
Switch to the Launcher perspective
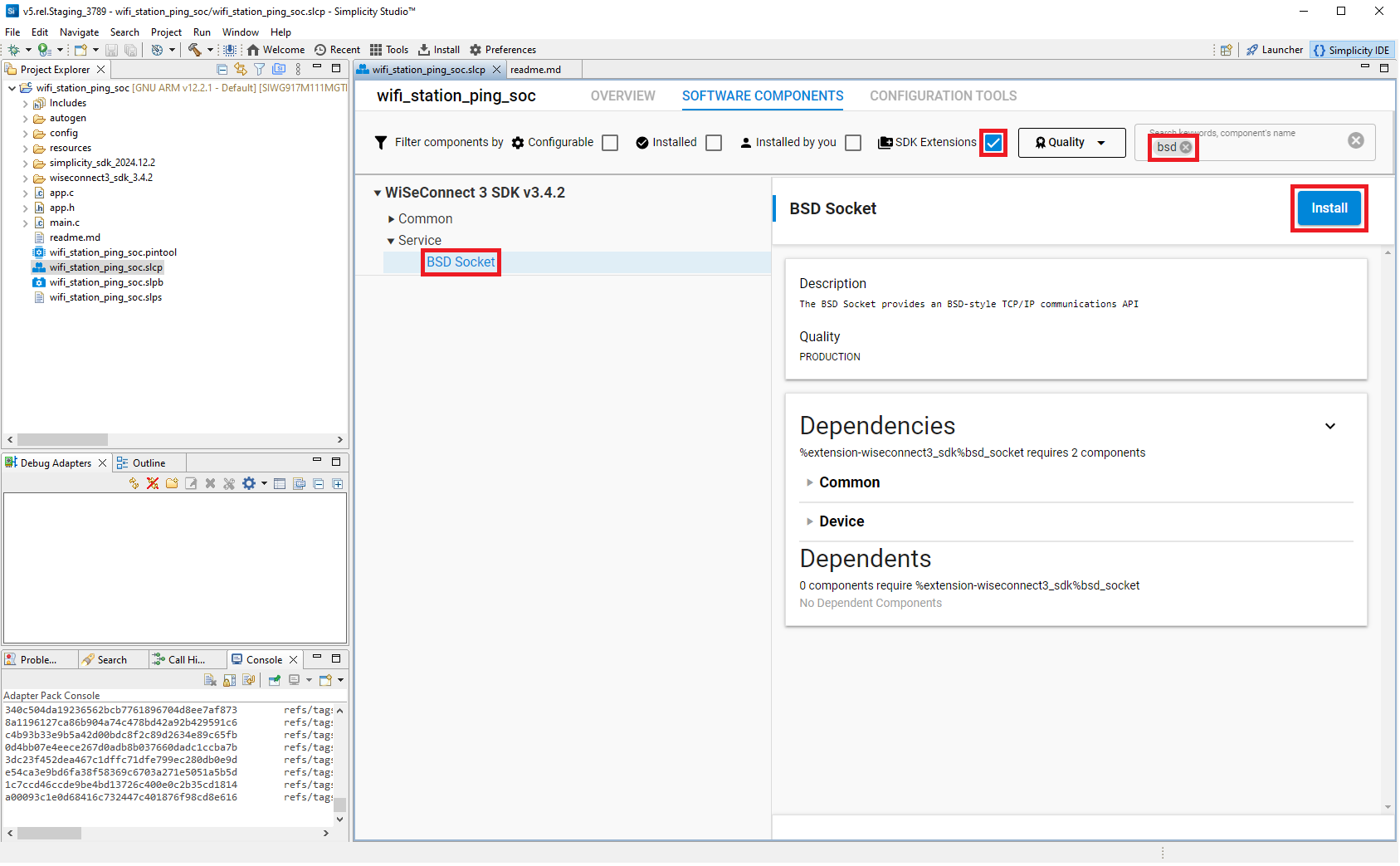tap(1275, 50)
